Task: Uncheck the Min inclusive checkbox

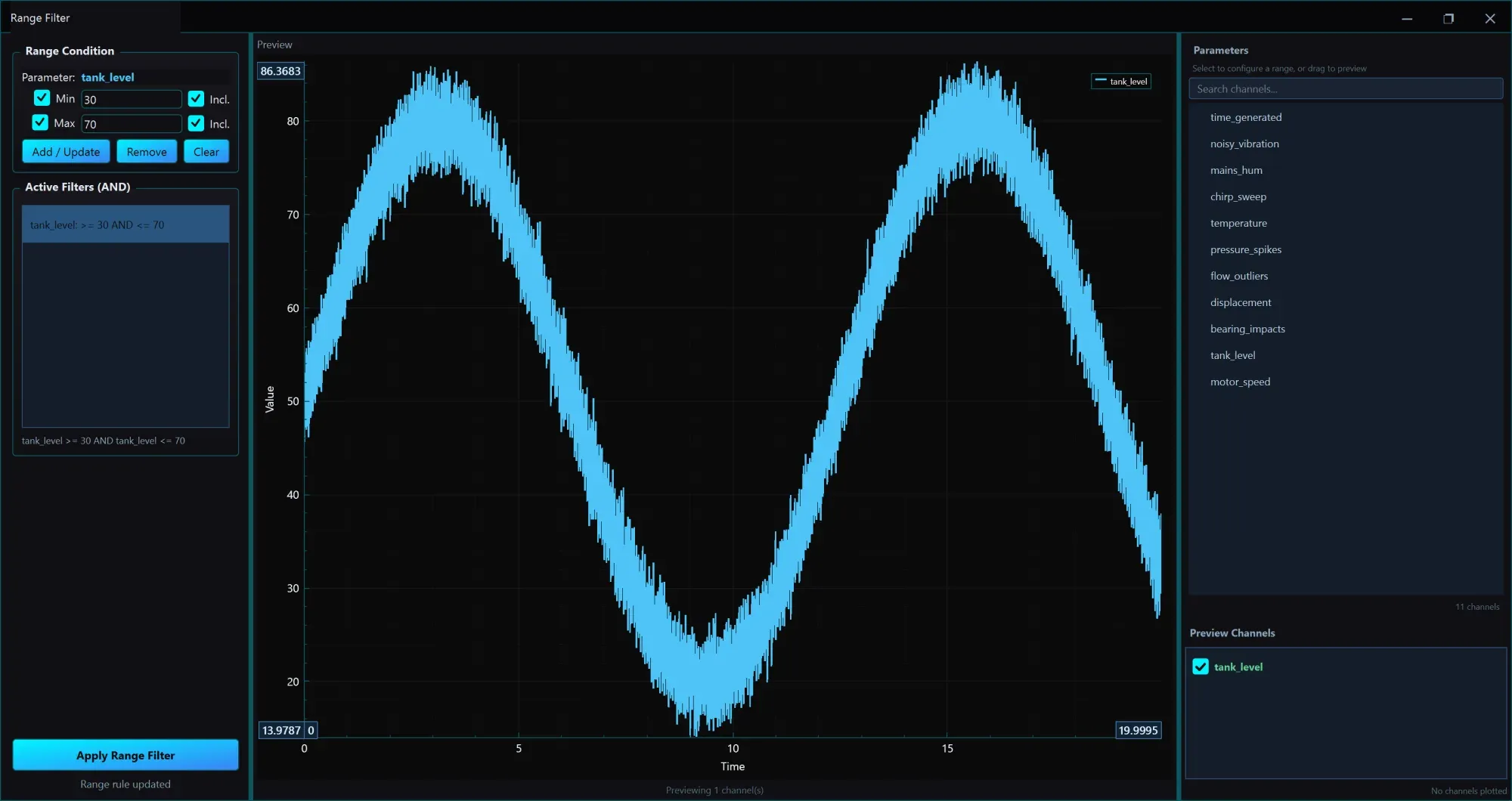Action: click(x=196, y=99)
